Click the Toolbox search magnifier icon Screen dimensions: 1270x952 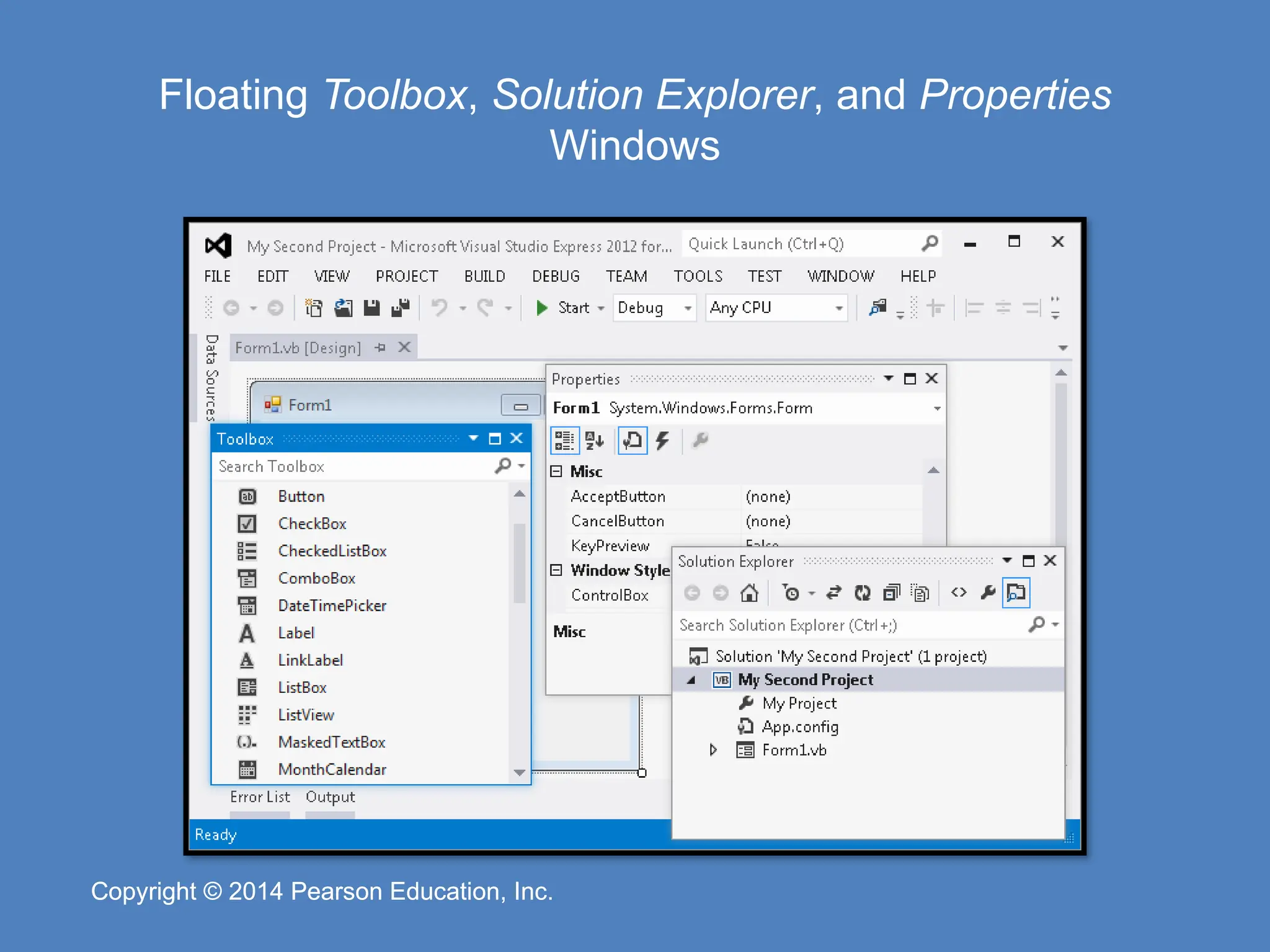pos(504,465)
